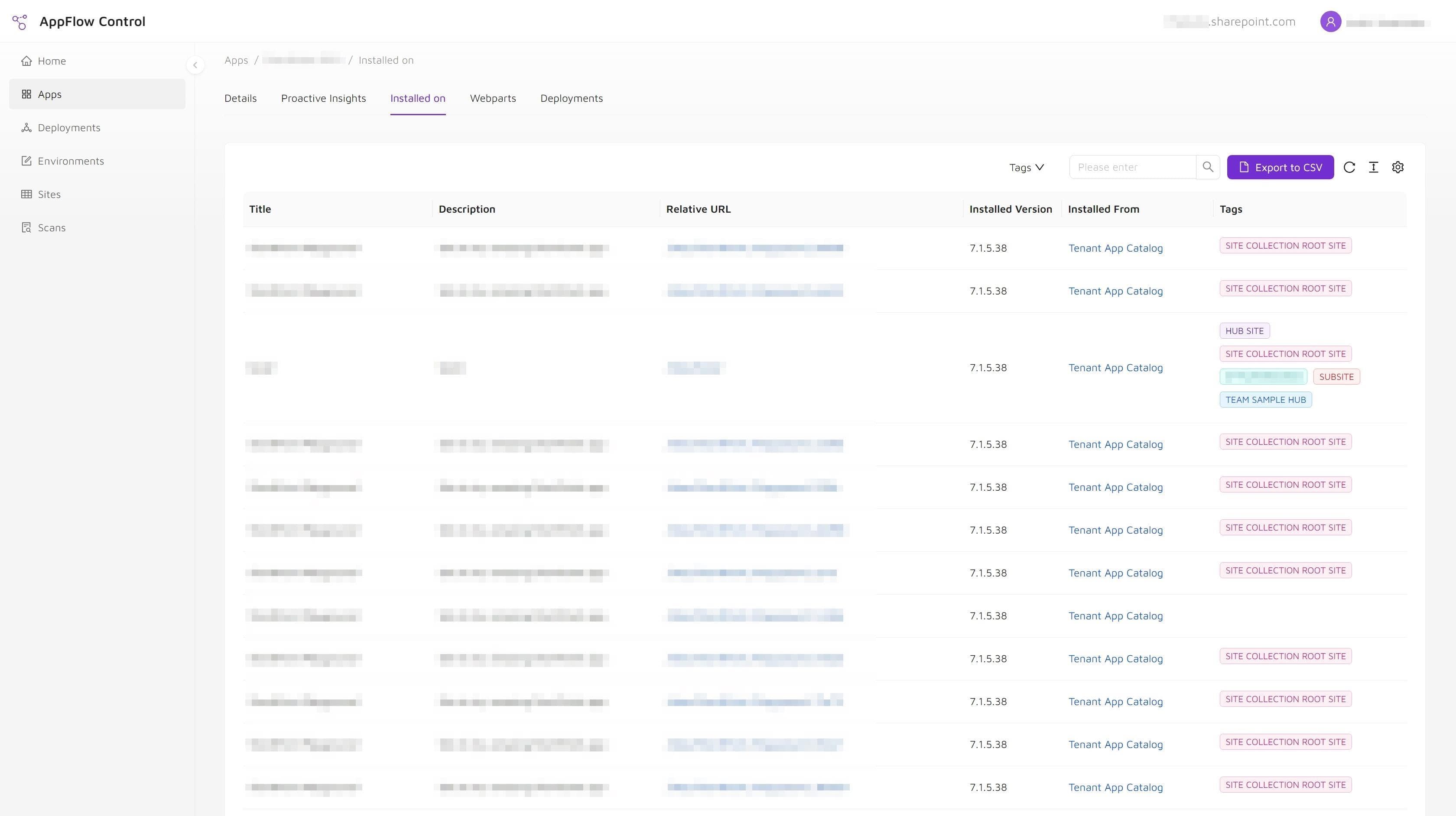Change row density with the height icon
1456x816 pixels.
(1374, 167)
